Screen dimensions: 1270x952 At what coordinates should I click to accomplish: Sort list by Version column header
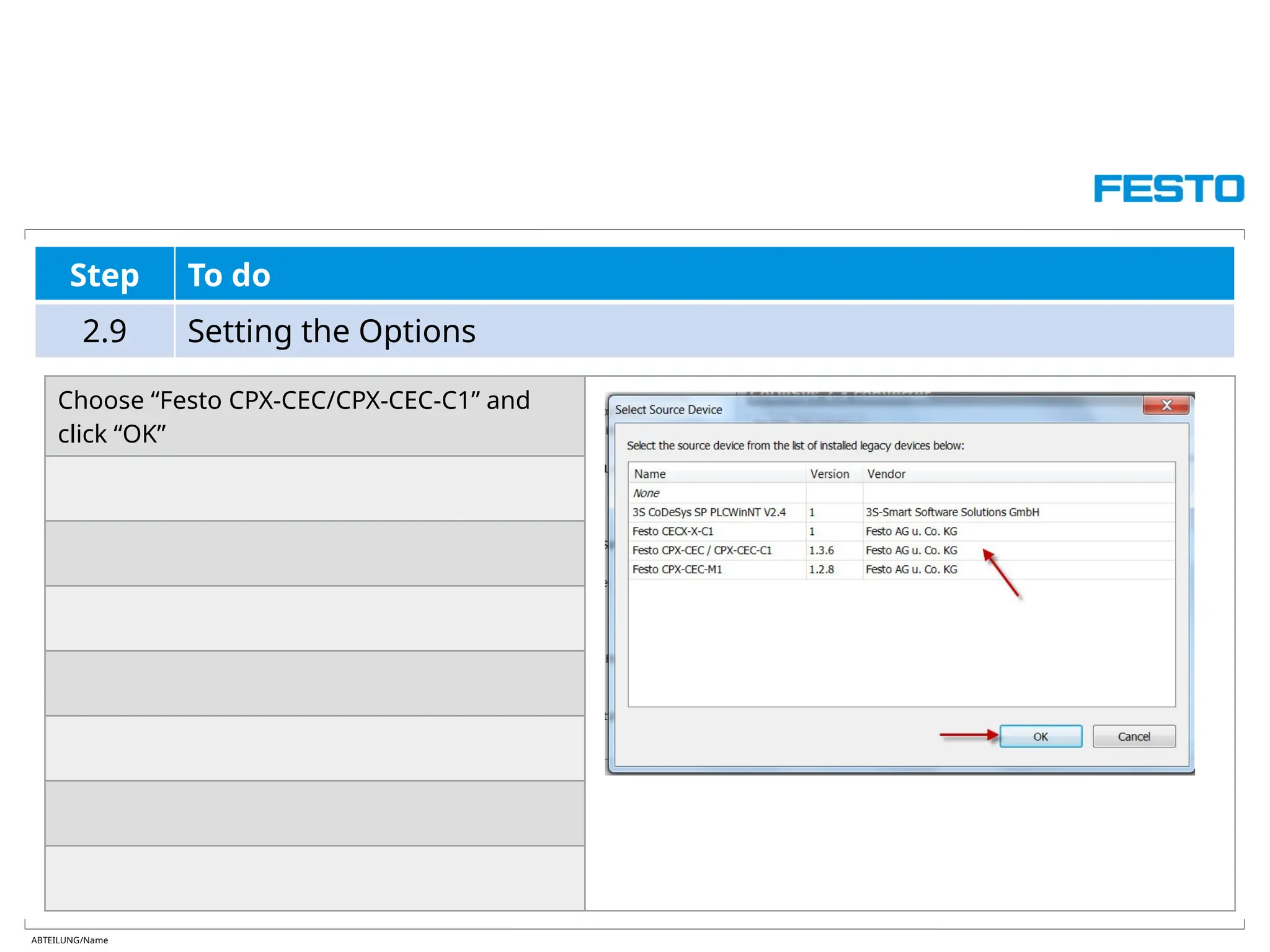pyautogui.click(x=834, y=474)
